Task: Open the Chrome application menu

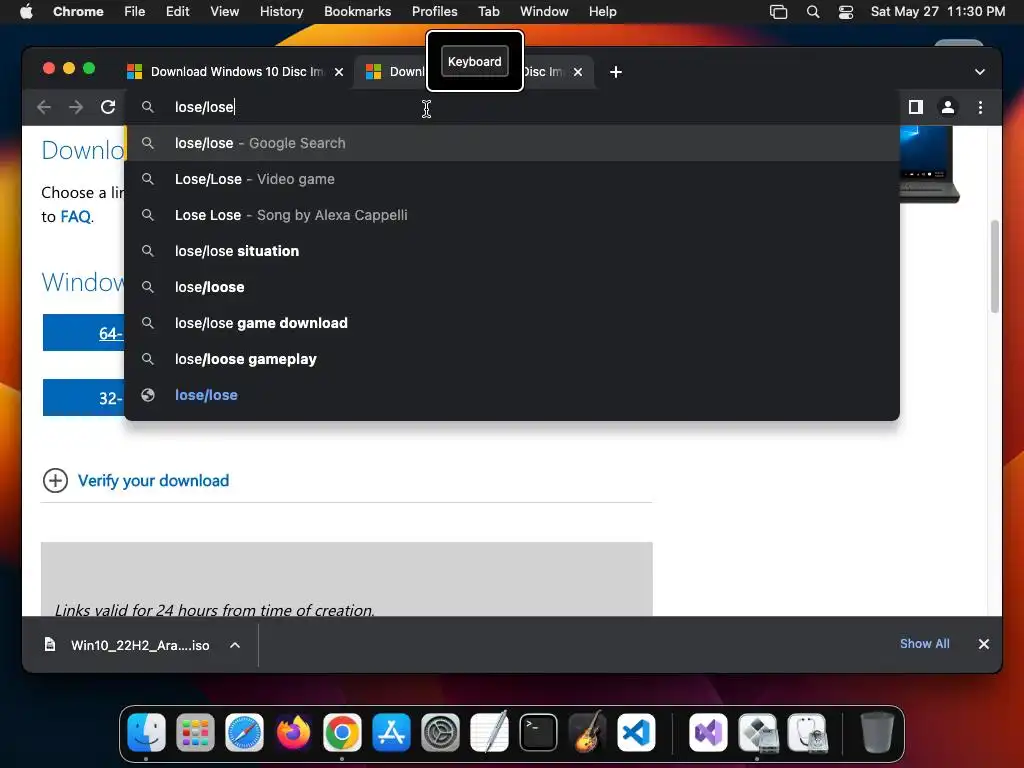Action: click(x=78, y=12)
